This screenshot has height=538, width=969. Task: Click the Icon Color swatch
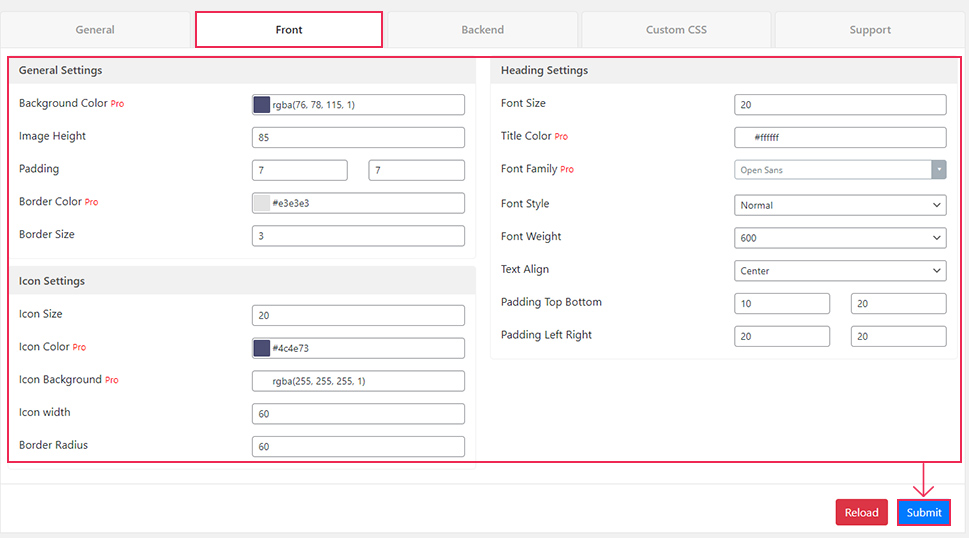(x=262, y=348)
